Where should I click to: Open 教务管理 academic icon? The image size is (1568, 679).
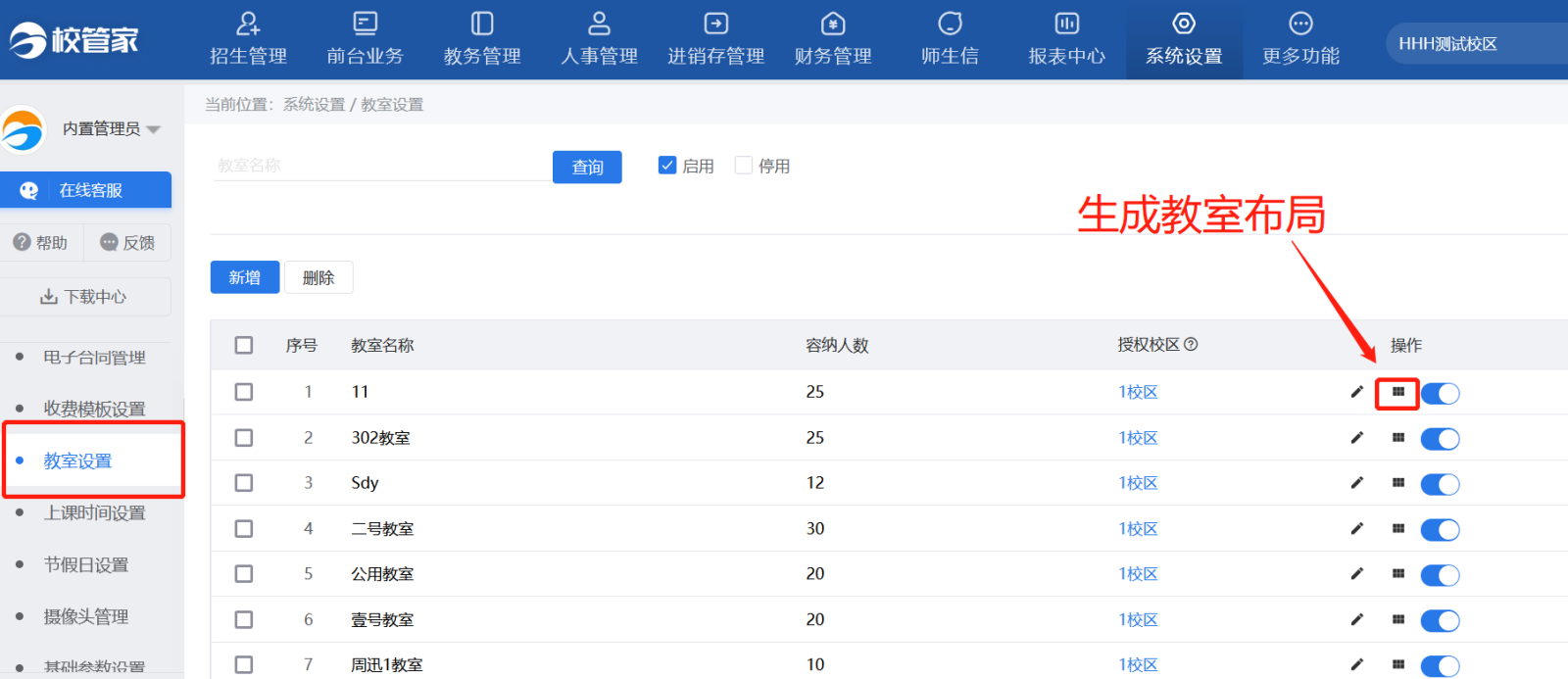coord(482,23)
